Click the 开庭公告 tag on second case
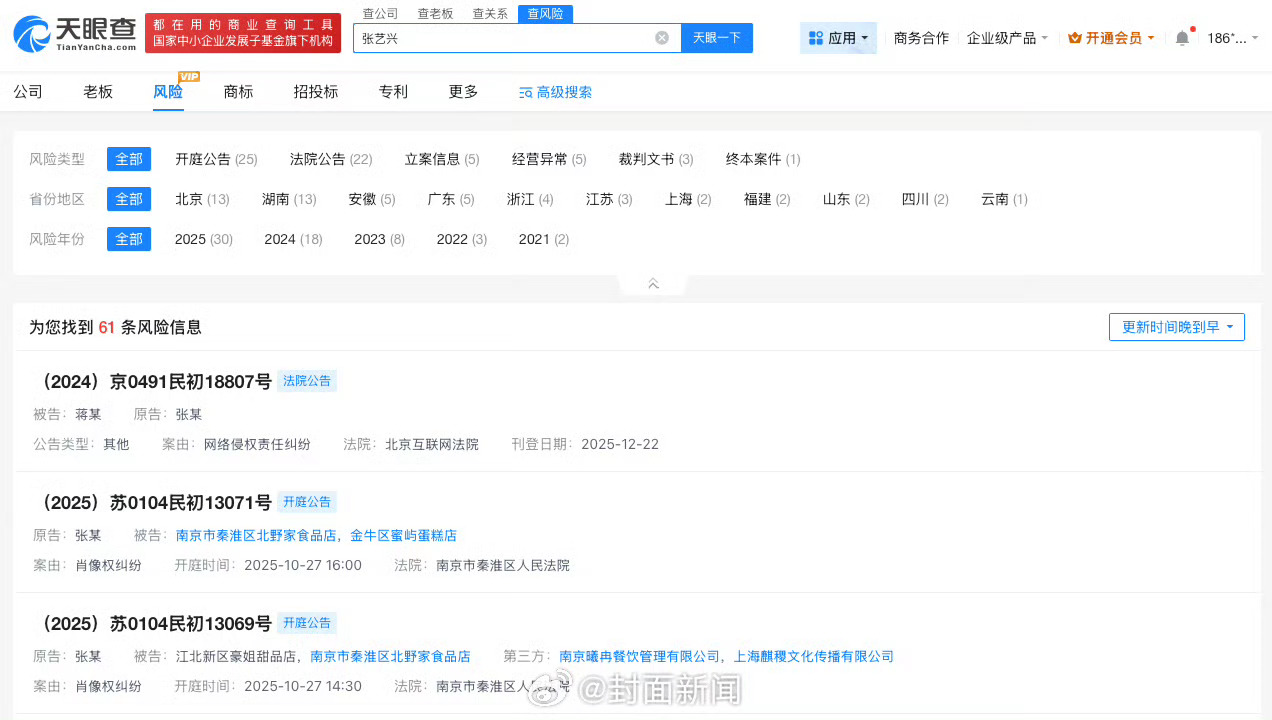The image size is (1272, 720). point(307,501)
